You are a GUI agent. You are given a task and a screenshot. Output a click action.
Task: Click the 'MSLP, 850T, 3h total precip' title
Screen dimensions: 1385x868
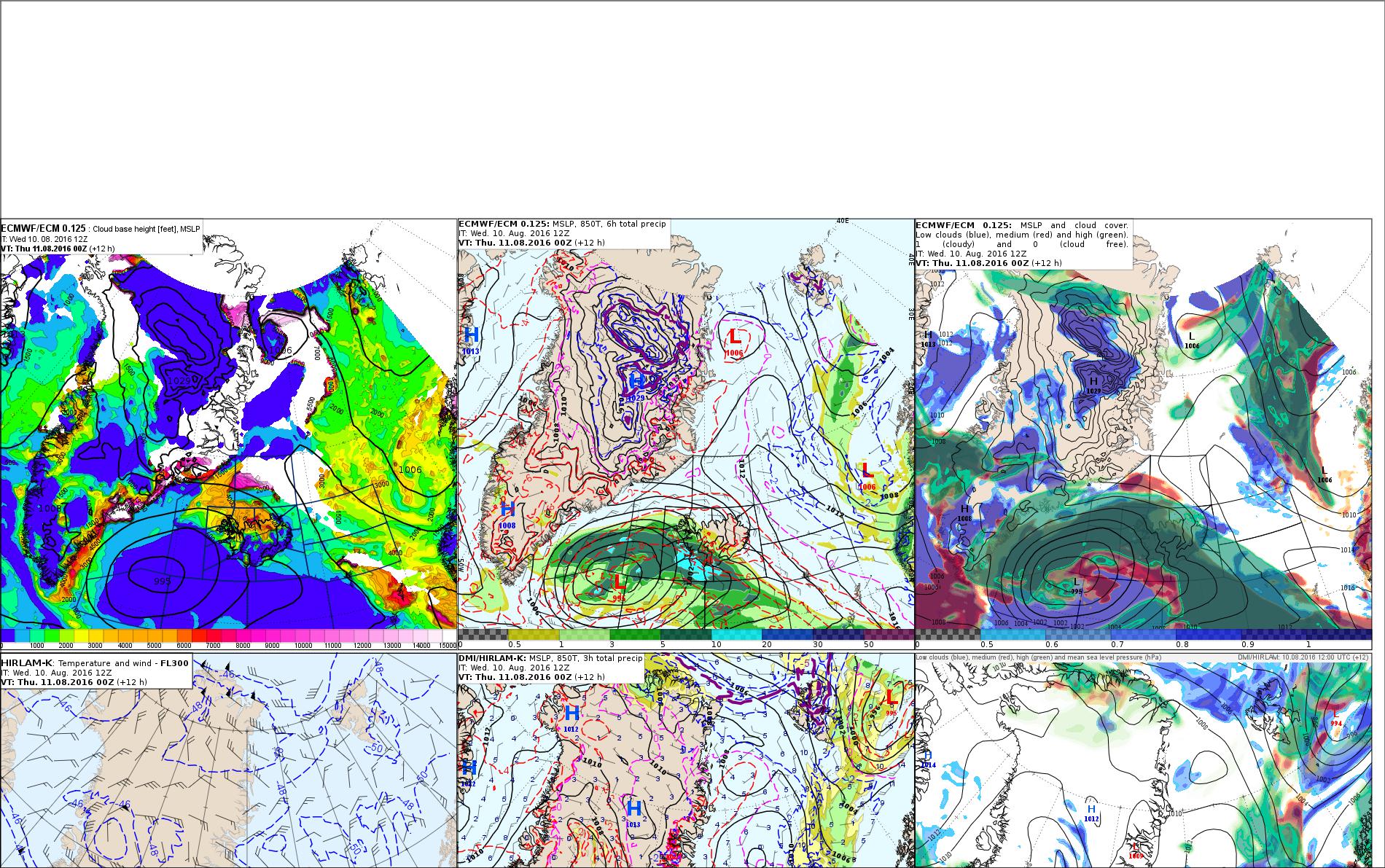point(585,658)
